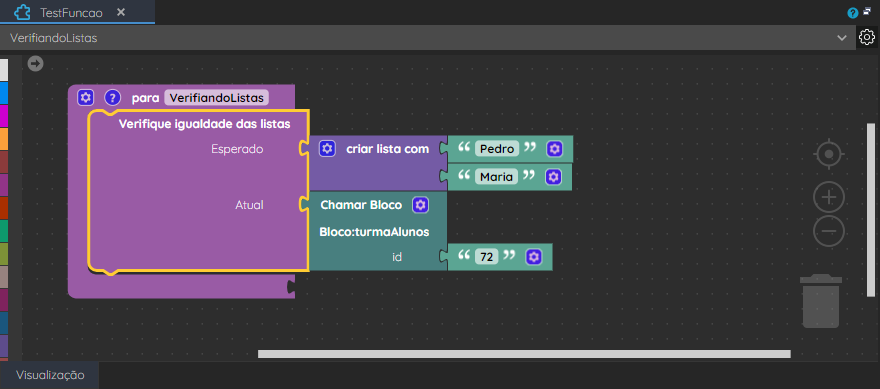Expand the VerifiandoListas header dropdown chevron

click(842, 38)
